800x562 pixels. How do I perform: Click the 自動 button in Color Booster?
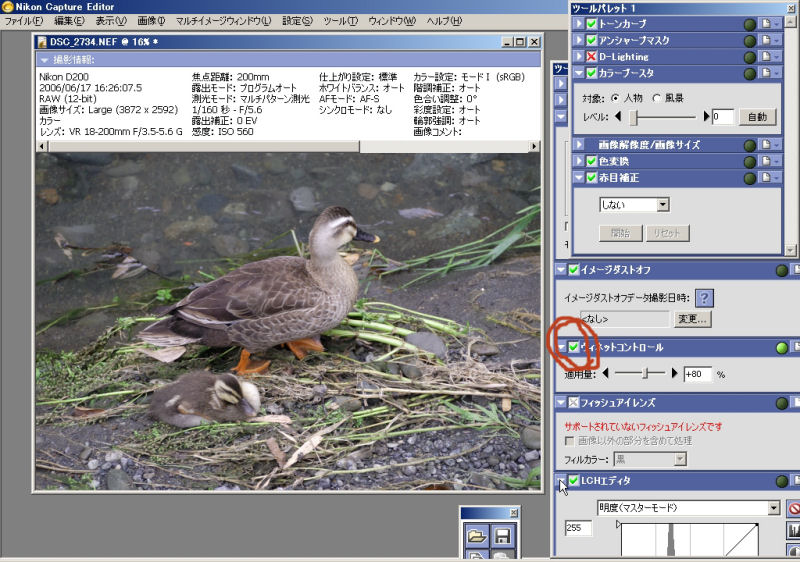click(x=757, y=117)
